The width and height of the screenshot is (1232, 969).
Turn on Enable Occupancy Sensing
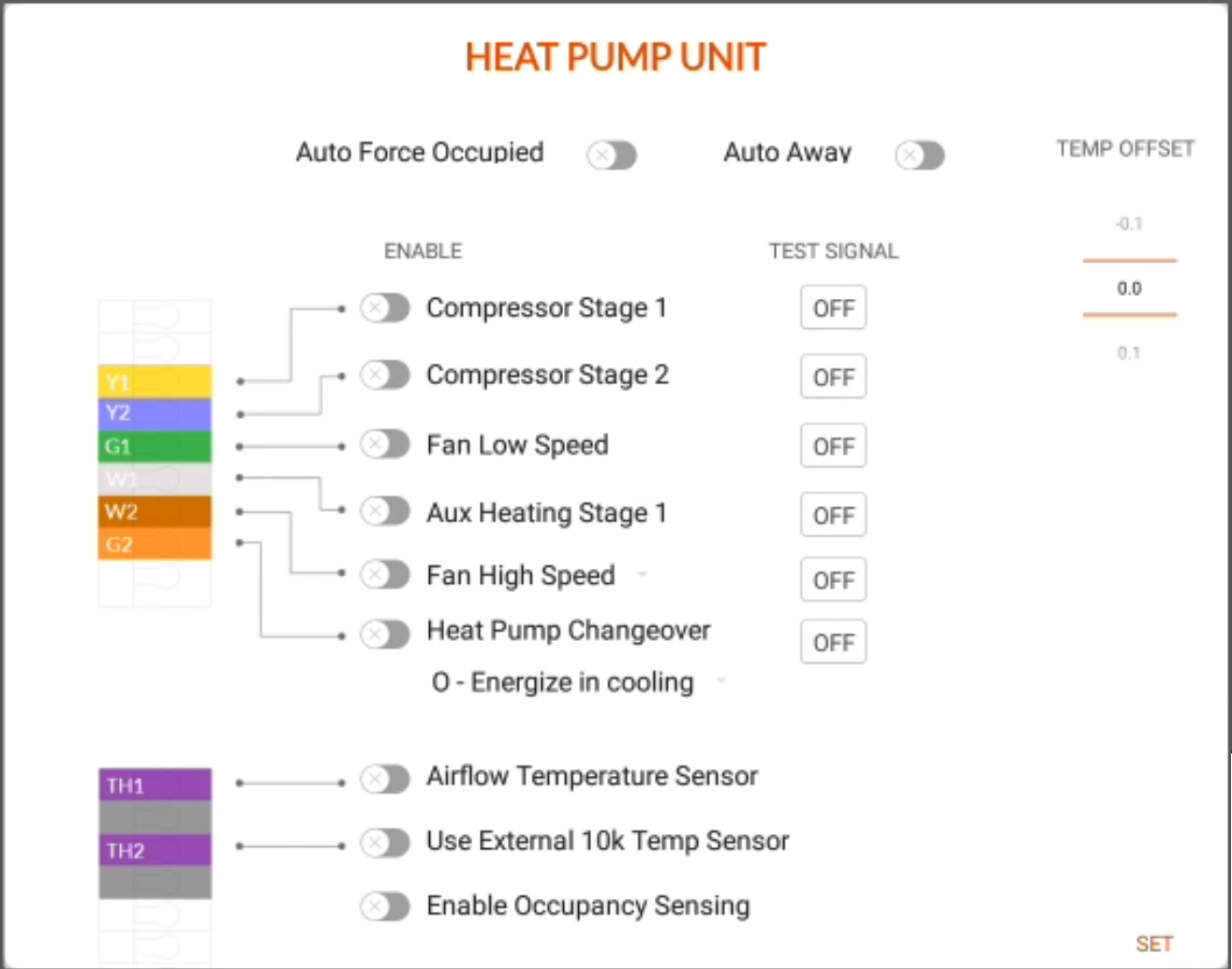[385, 906]
